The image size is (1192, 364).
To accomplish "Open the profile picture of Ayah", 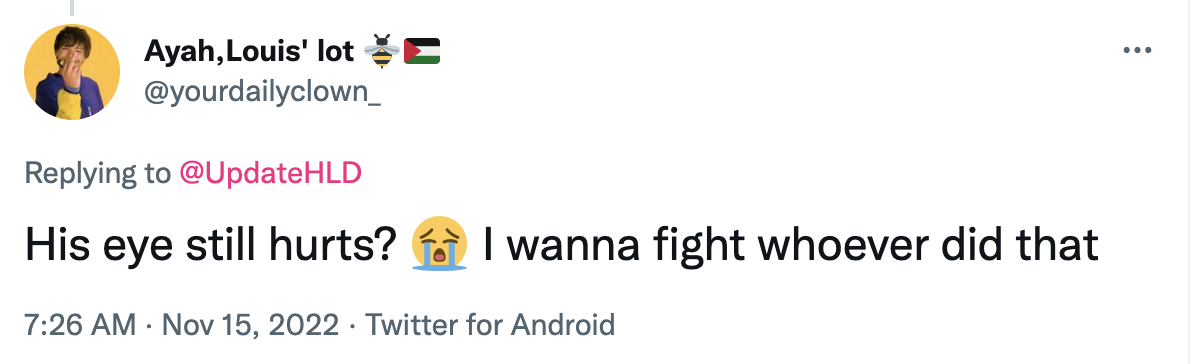I will (72, 72).
